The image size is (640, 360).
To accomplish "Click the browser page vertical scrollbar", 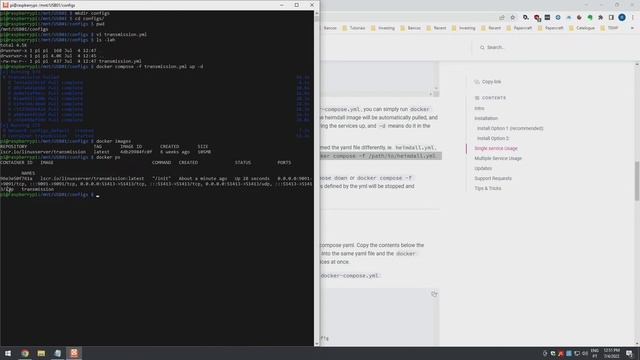I will pyautogui.click(x=637, y=181).
